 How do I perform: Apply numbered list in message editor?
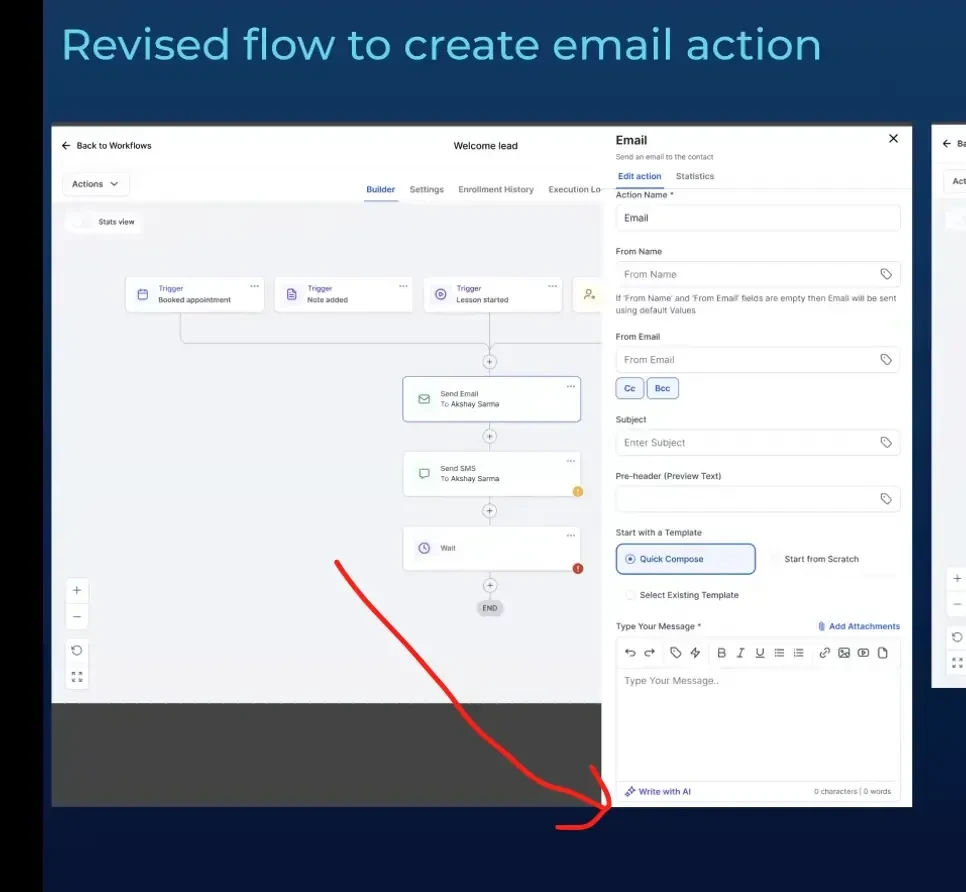click(798, 653)
